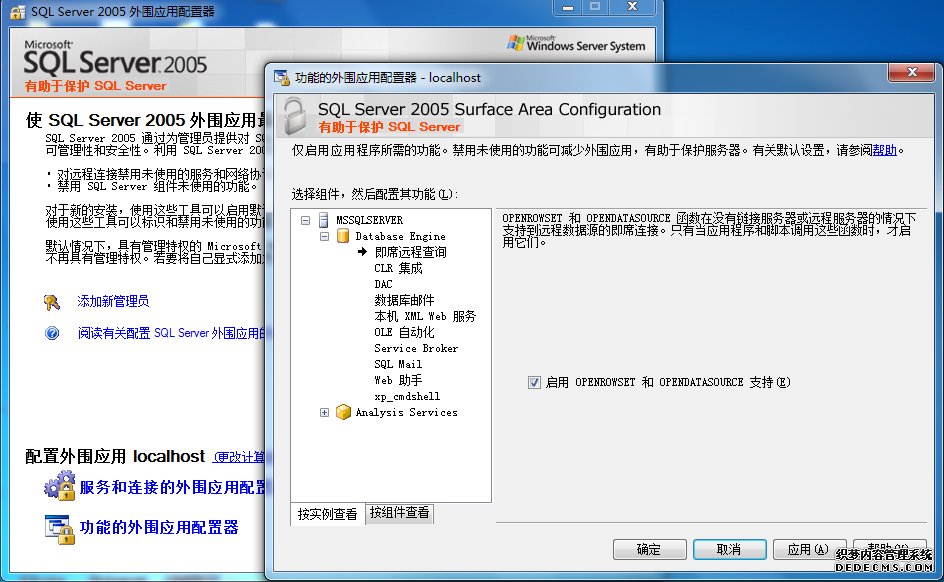Switch to the 按实例查看 tab
The width and height of the screenshot is (944, 582).
tap(327, 514)
